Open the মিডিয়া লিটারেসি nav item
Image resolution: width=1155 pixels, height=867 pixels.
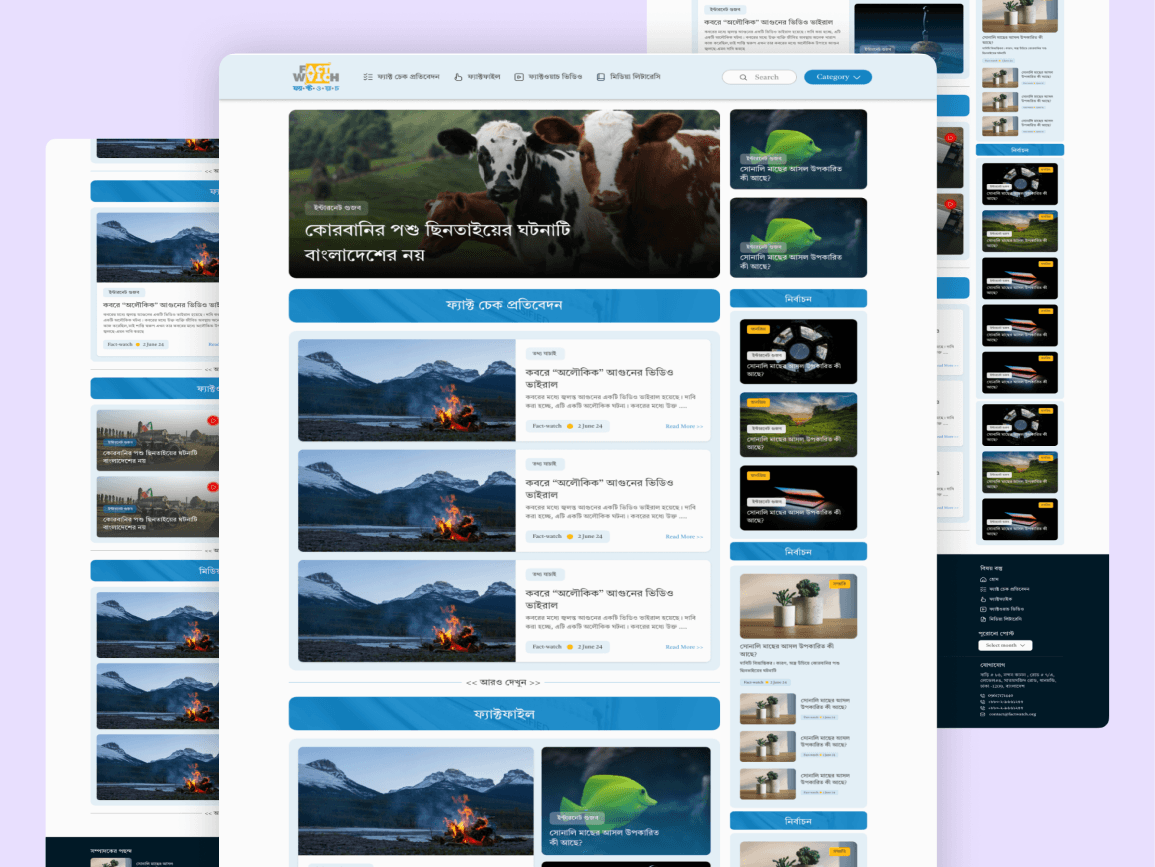(x=628, y=77)
